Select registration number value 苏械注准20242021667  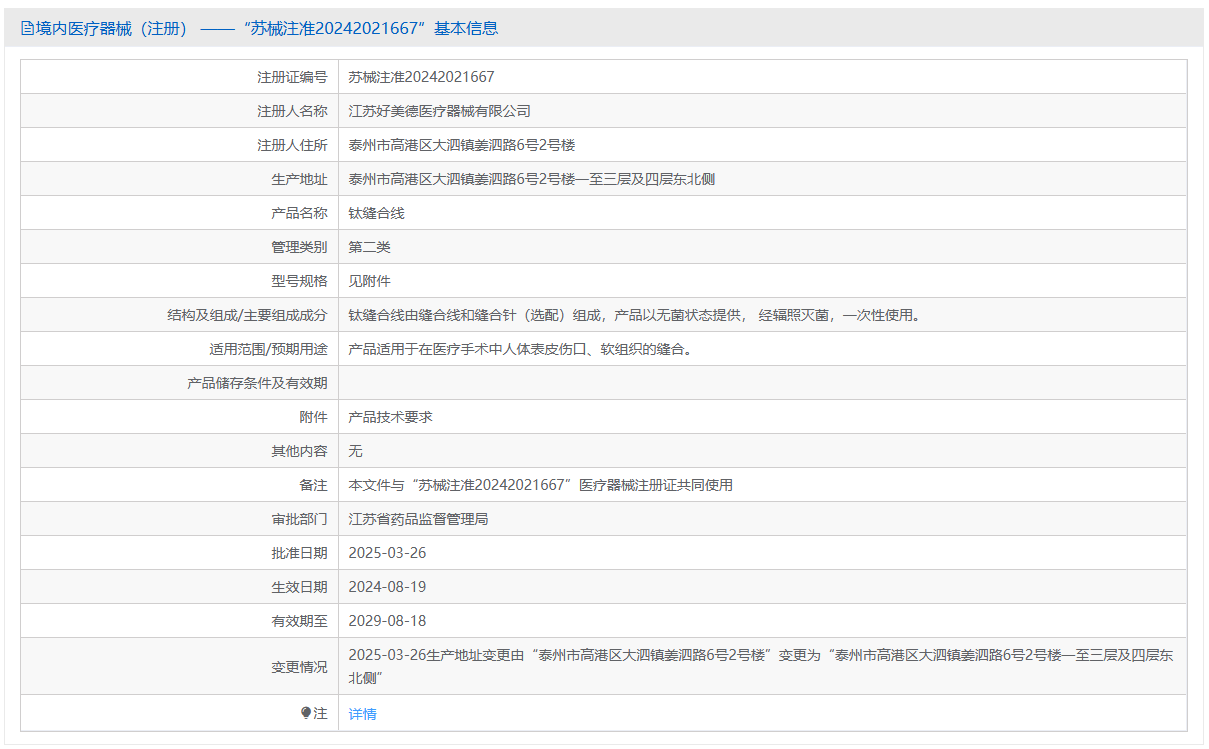point(421,77)
